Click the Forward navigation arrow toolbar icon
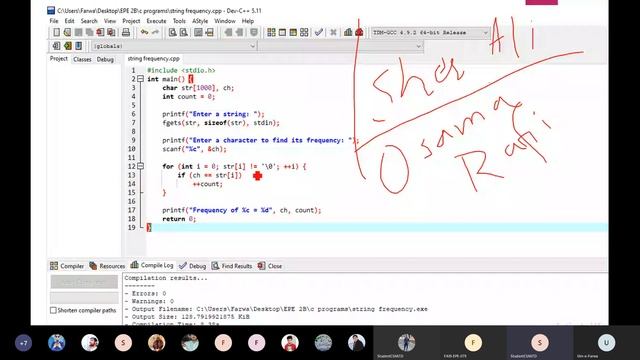This screenshot has height=360, width=640. coord(239,32)
